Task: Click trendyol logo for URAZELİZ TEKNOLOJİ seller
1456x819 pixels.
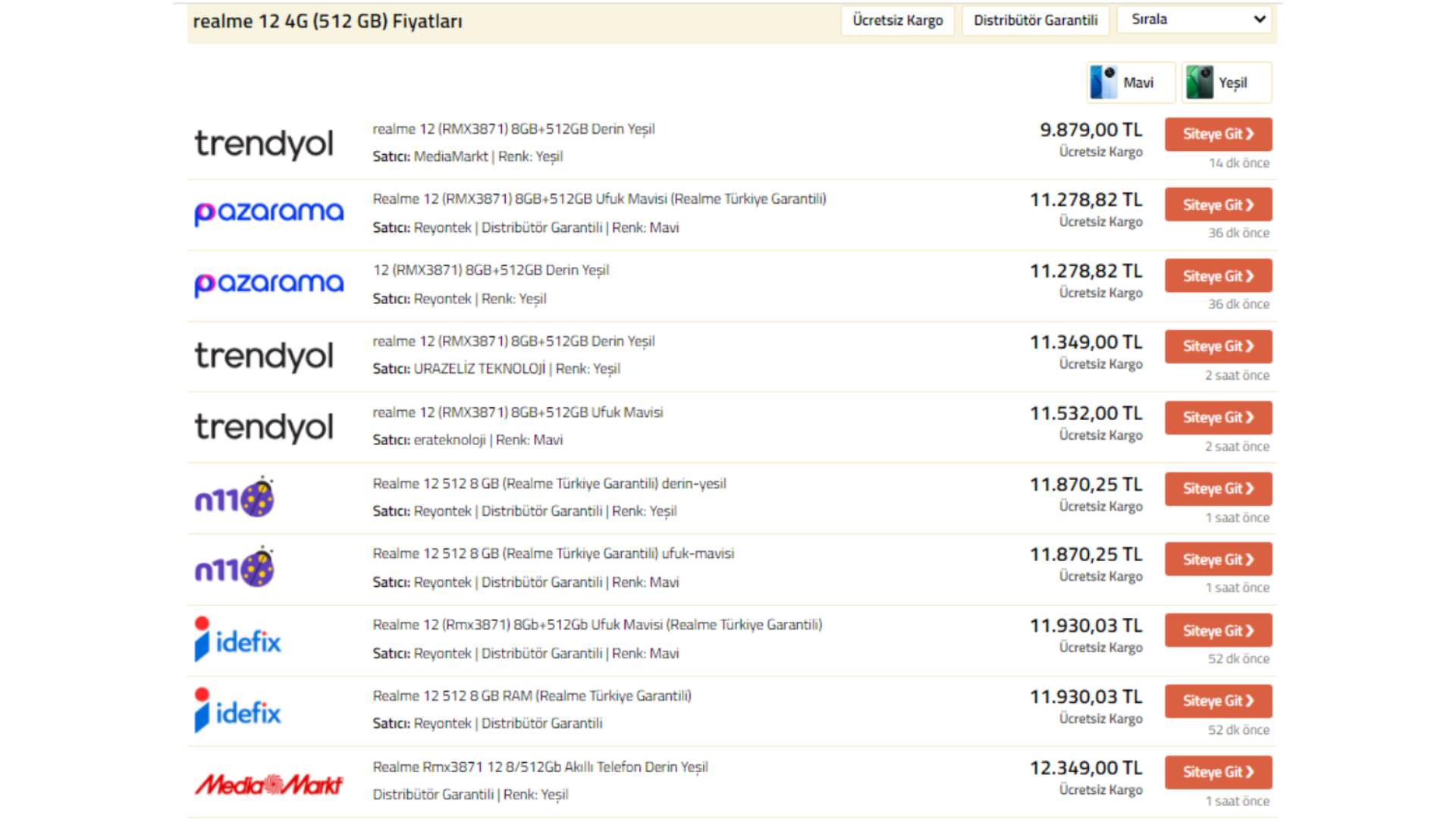Action: [x=263, y=356]
